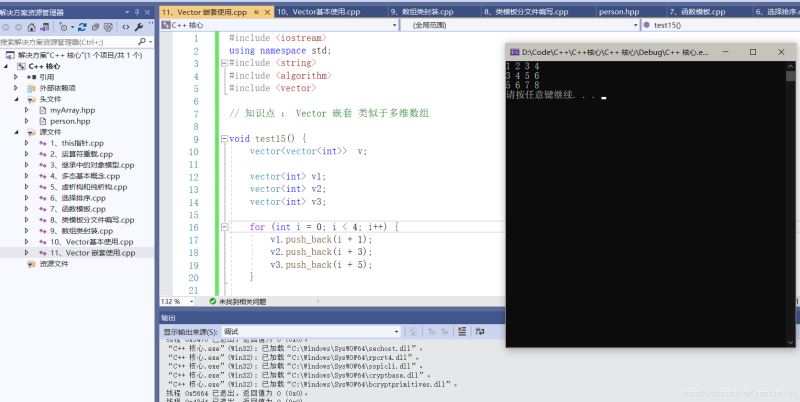
Task: Select the solution node 解决方案"C++ 核心"
Action: [x=80, y=55]
